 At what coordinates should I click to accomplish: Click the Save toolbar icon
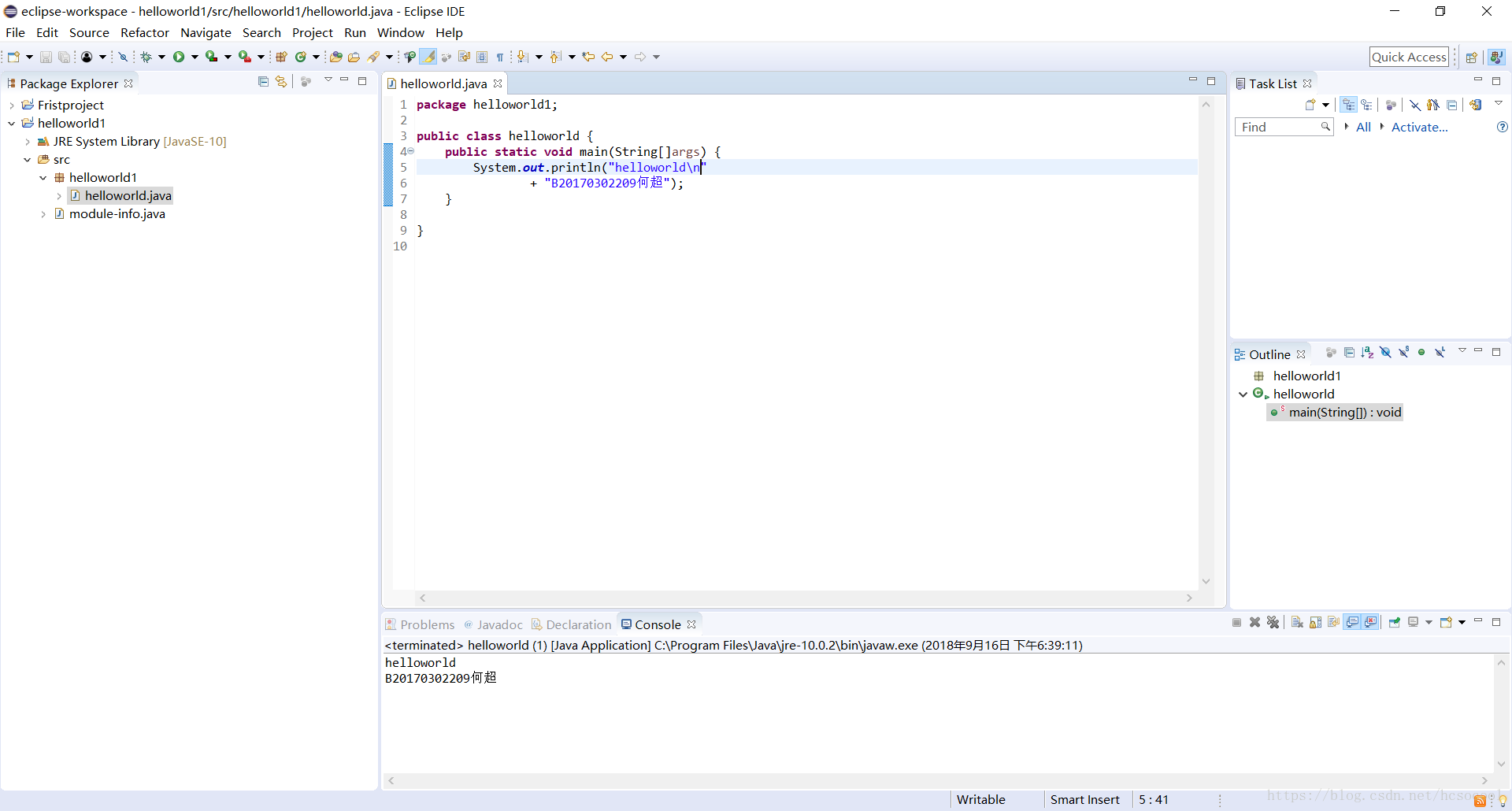click(46, 57)
